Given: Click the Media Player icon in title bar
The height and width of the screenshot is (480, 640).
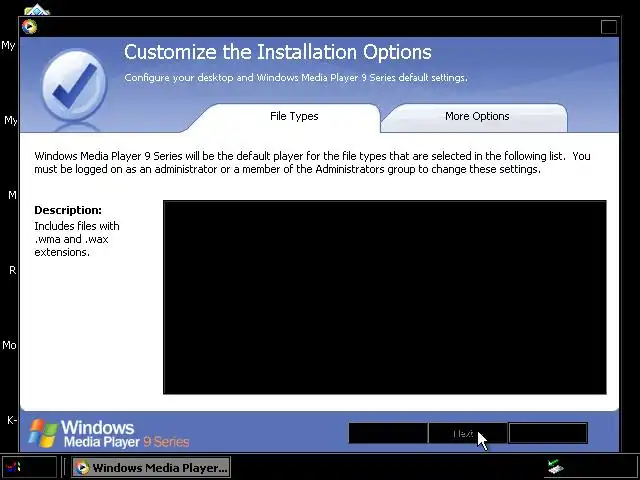Looking at the screenshot, I should (x=29, y=27).
